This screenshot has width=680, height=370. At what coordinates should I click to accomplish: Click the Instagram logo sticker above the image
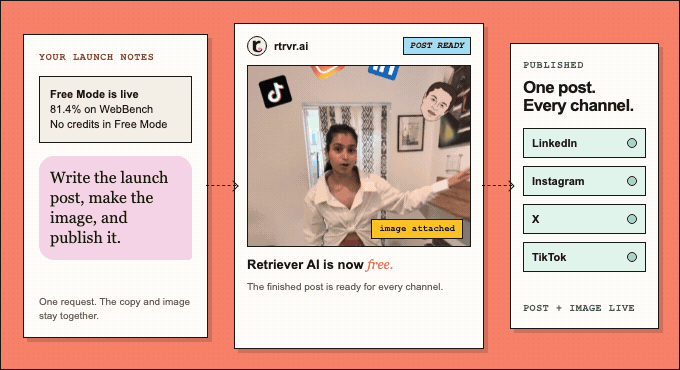coord(327,72)
